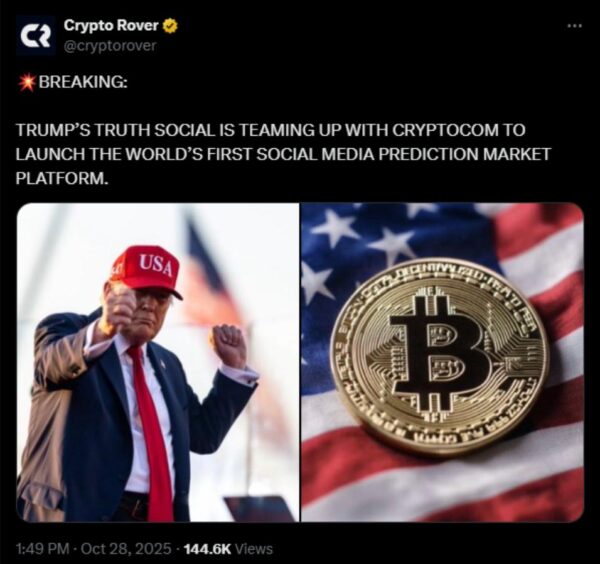Image resolution: width=600 pixels, height=564 pixels.
Task: Click the gold verified badge icon
Action: 170,26
